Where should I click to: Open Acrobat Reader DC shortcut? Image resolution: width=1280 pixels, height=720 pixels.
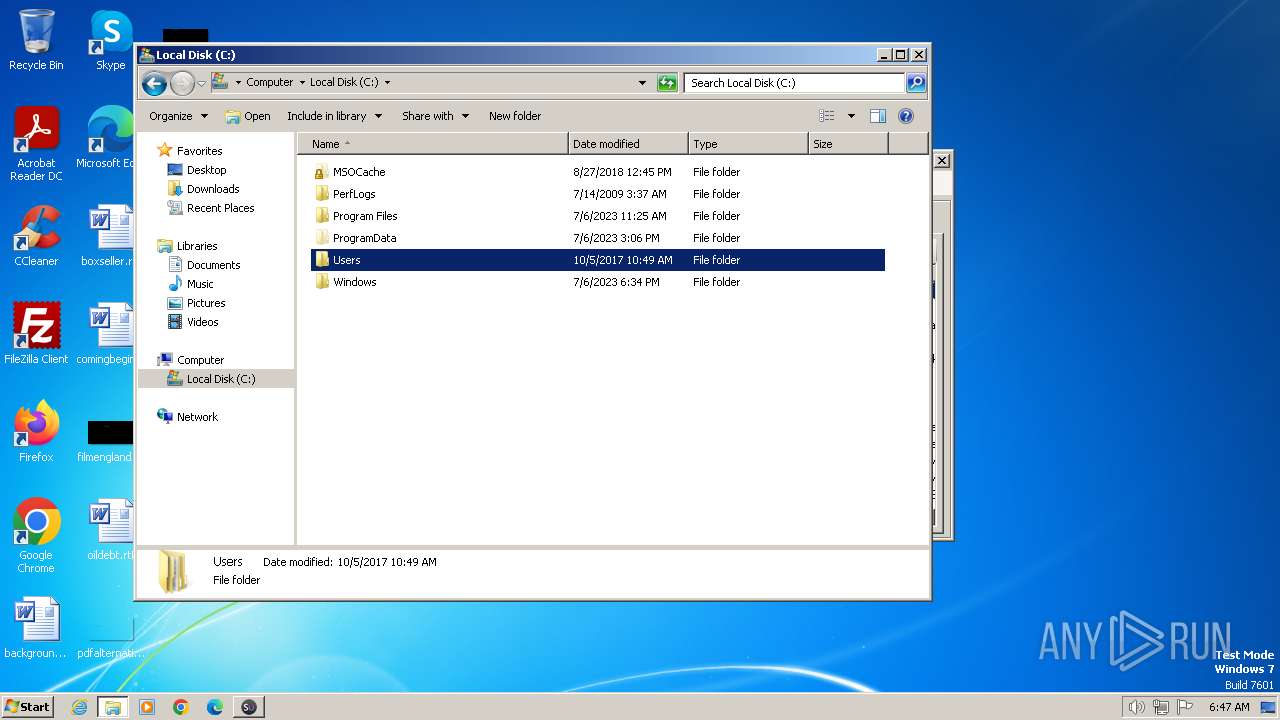[36, 145]
